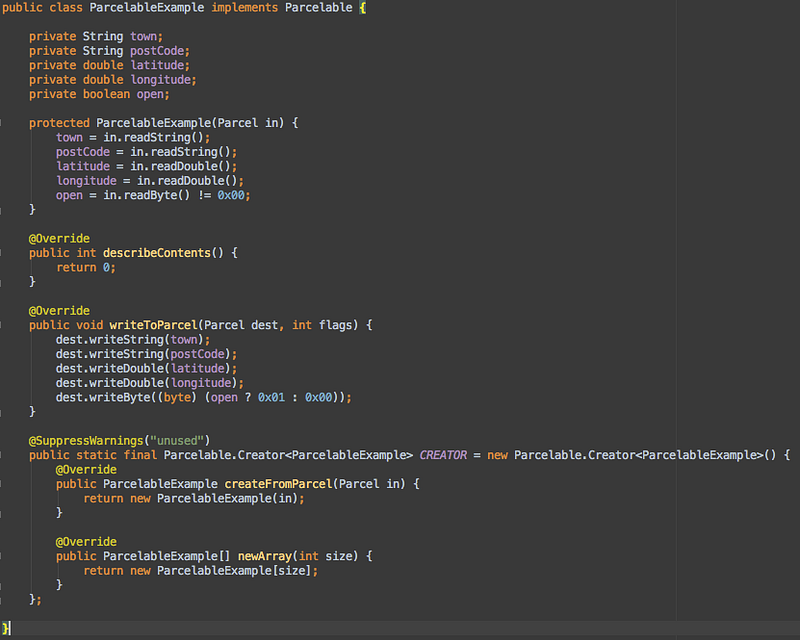The height and width of the screenshot is (640, 800).
Task: Click the 'writeByte' method call
Action: (x=119, y=398)
